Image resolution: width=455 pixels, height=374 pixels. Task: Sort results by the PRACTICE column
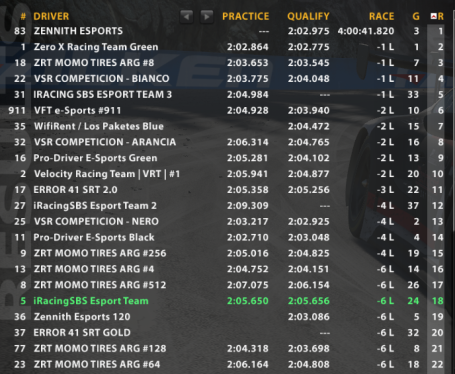click(246, 16)
